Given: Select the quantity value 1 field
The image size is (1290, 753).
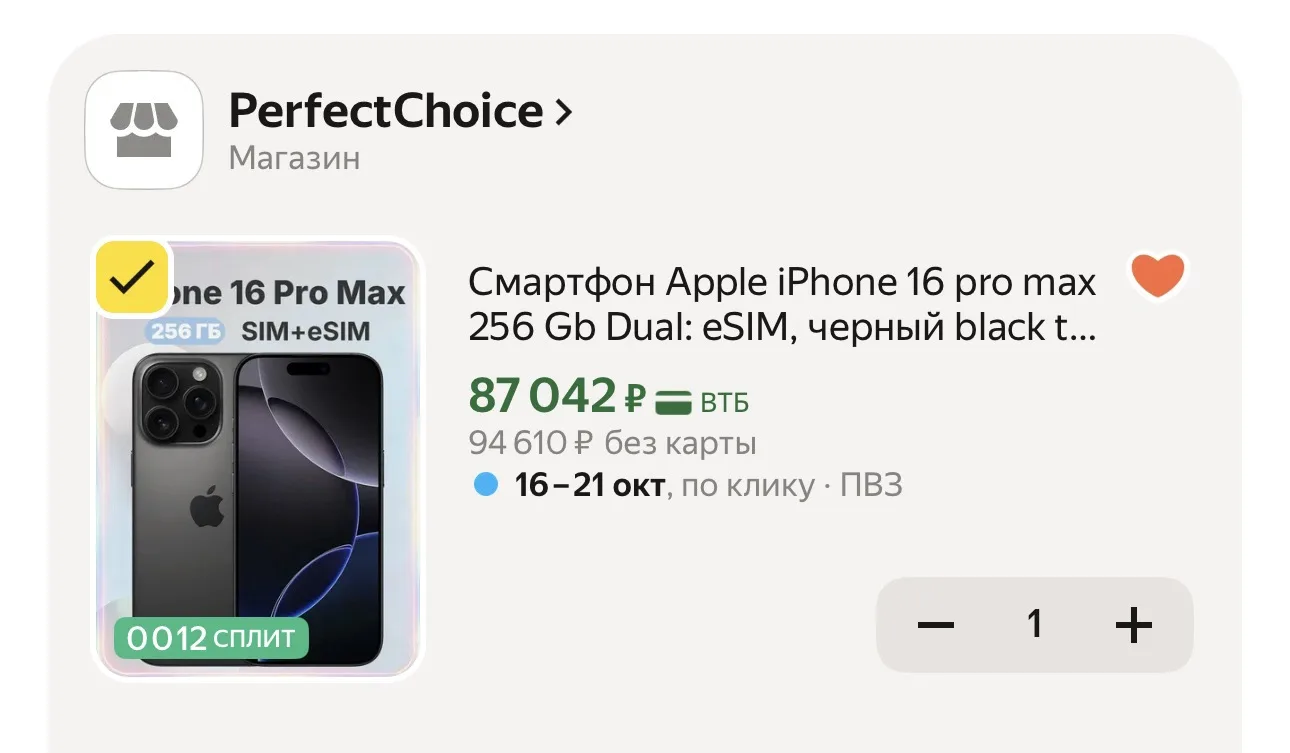Looking at the screenshot, I should [1035, 625].
